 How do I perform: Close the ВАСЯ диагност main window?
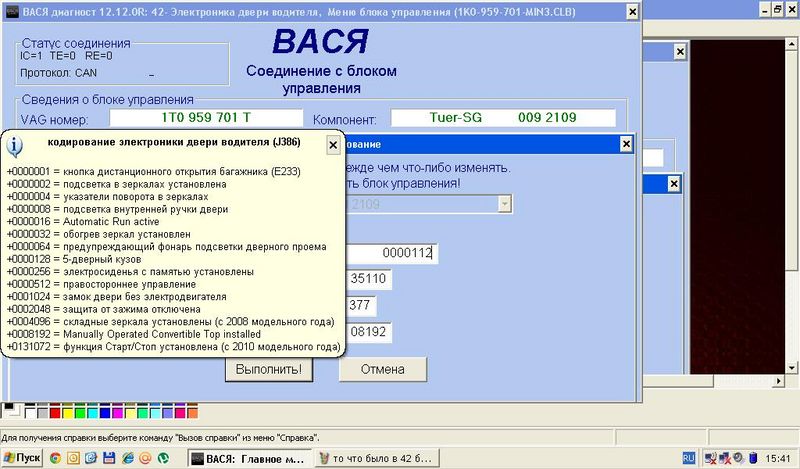(632, 11)
